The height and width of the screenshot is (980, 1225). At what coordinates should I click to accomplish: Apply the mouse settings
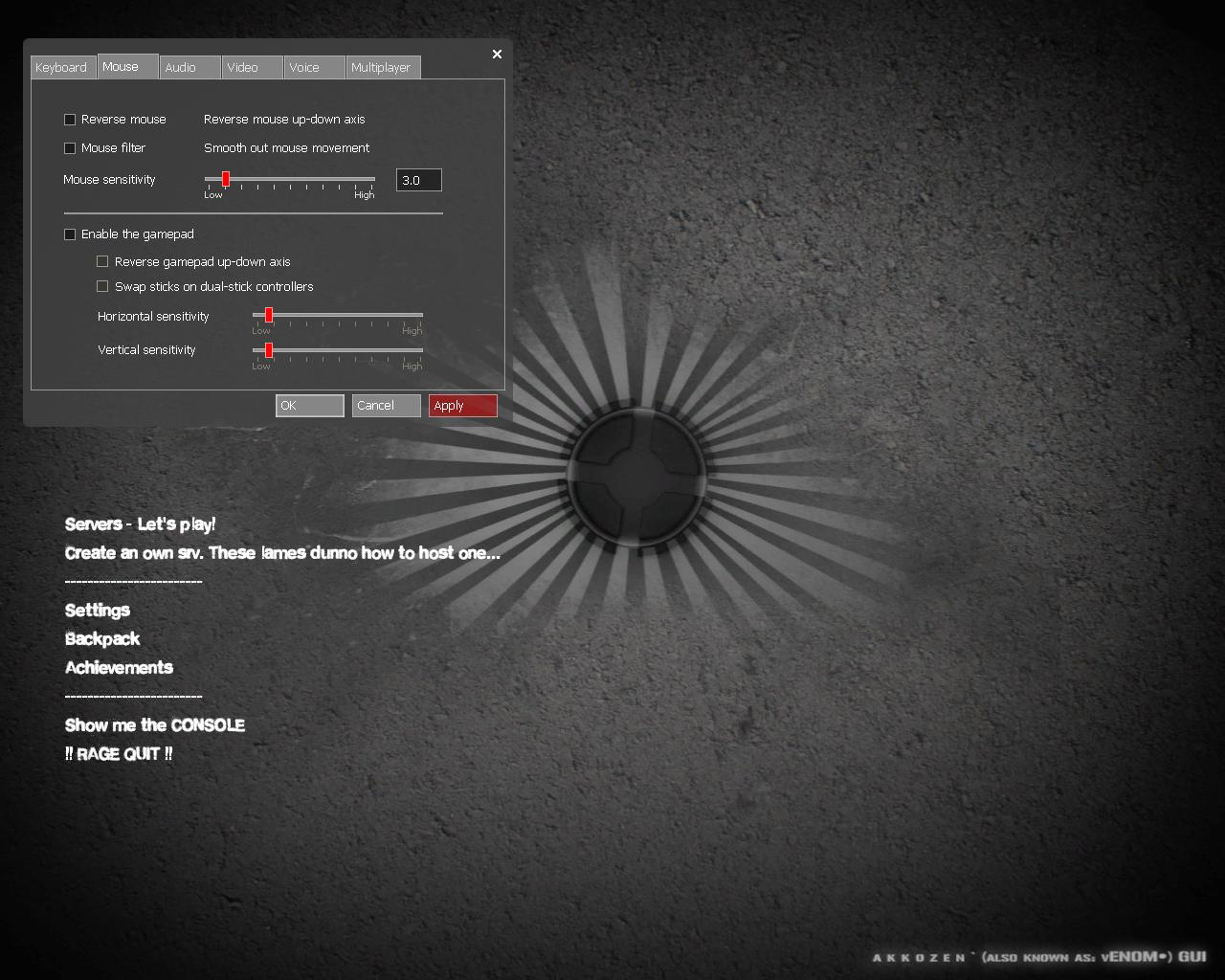462,405
